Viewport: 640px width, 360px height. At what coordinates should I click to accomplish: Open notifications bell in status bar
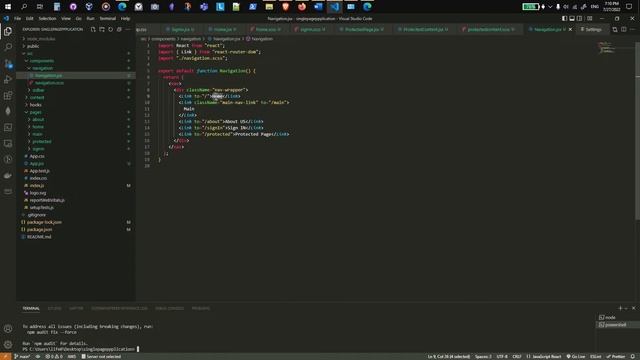pos(633,356)
